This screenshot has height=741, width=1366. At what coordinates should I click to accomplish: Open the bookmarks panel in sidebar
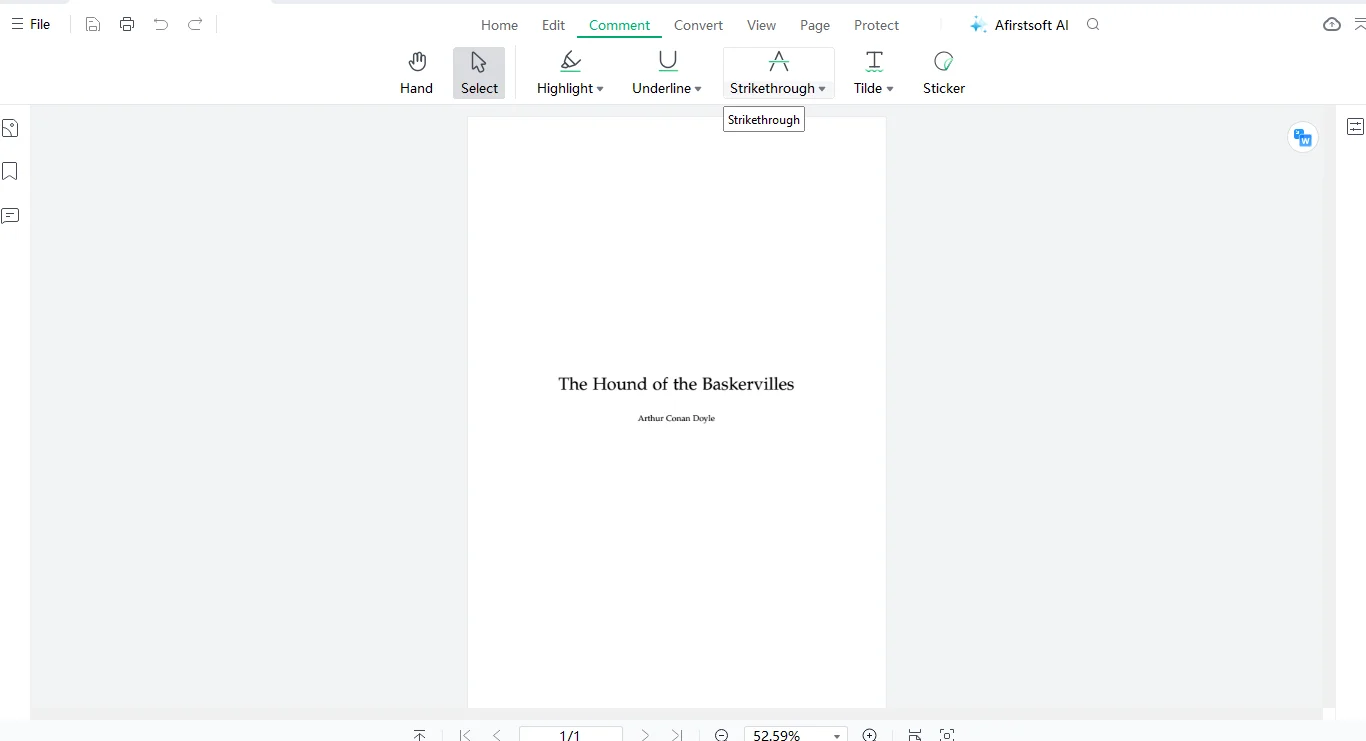[x=10, y=172]
